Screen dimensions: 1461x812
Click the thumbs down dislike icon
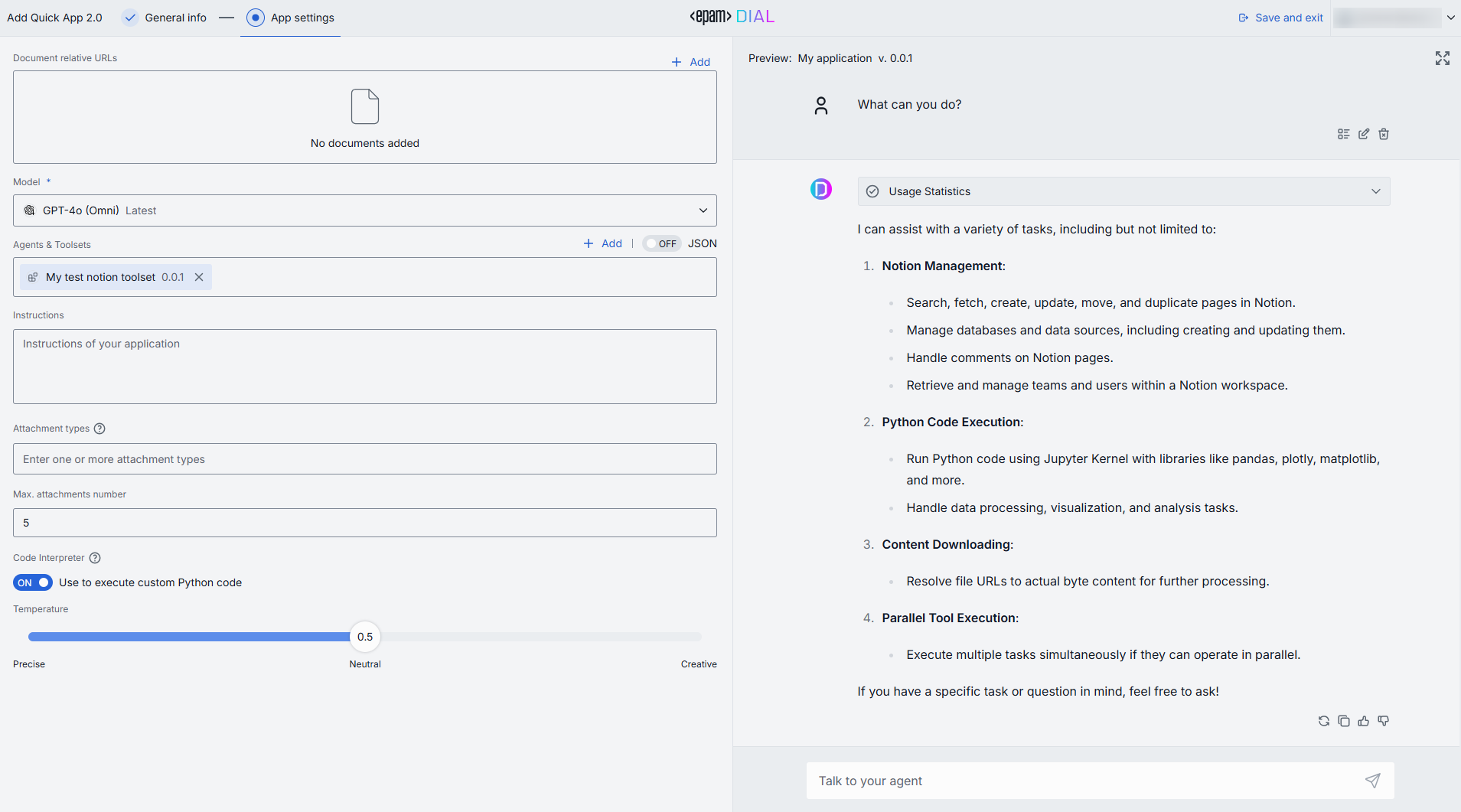(x=1383, y=721)
